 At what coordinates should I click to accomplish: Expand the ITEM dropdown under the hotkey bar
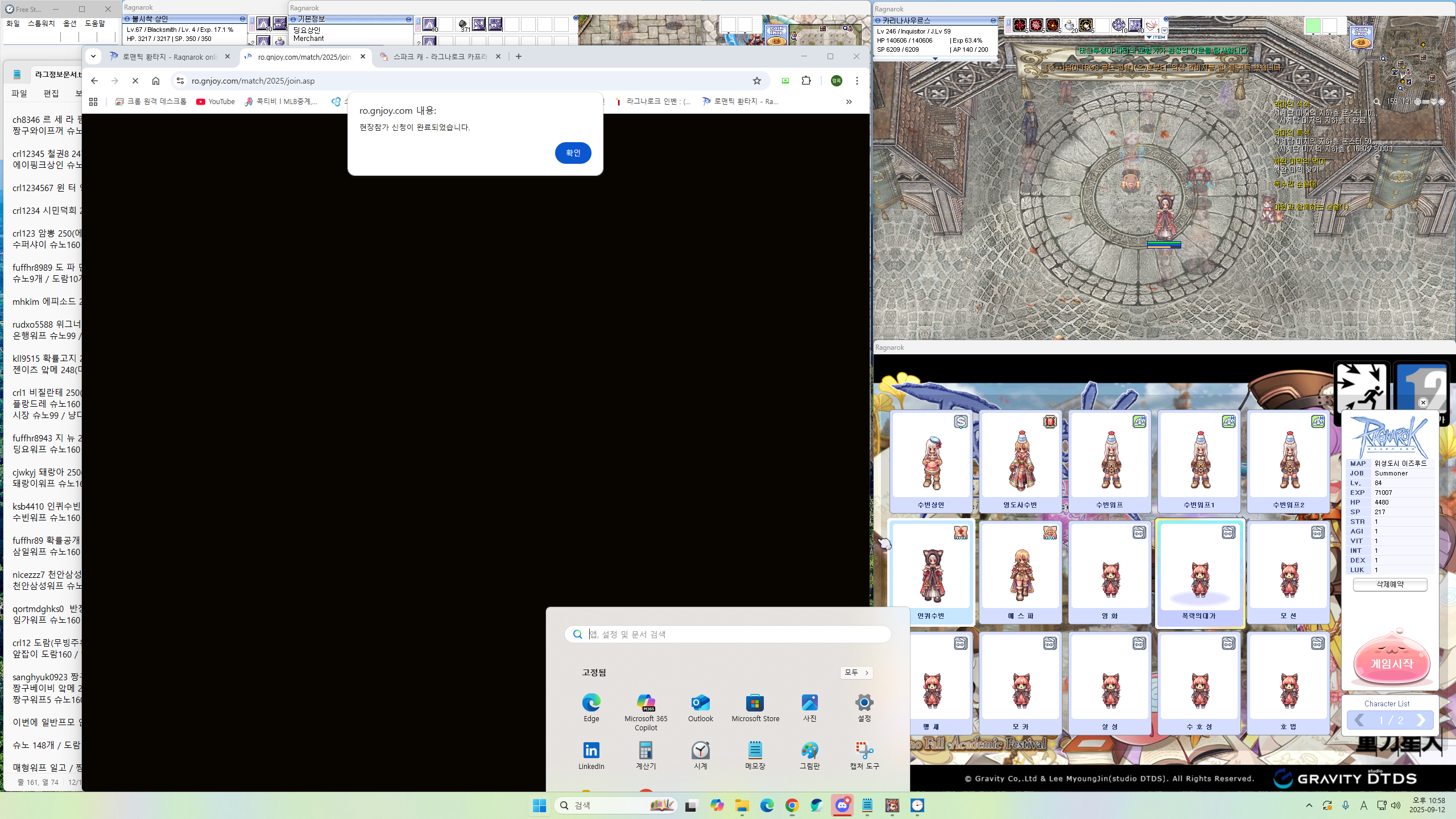[1156, 37]
